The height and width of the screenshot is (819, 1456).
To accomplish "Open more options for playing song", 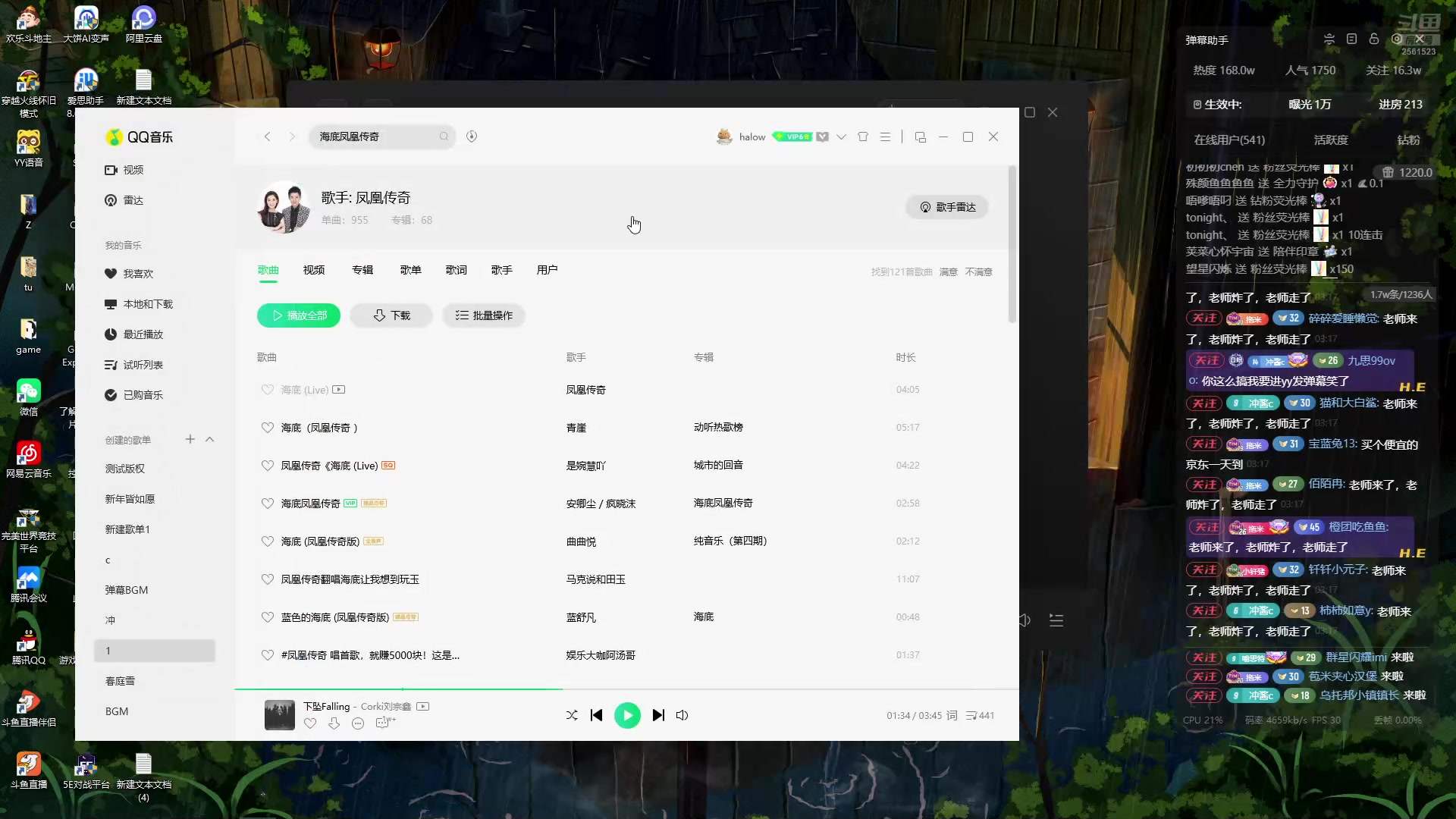I will pyautogui.click(x=358, y=723).
